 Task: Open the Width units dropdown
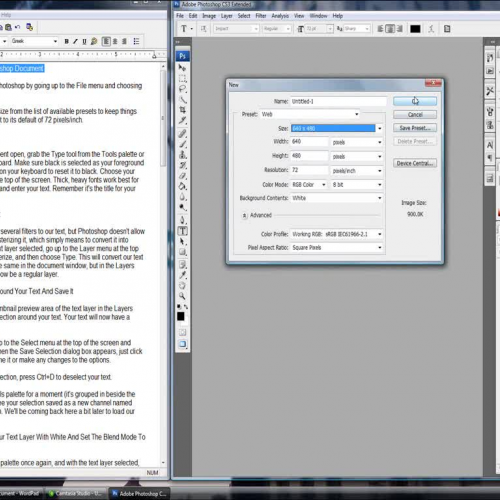click(x=357, y=142)
